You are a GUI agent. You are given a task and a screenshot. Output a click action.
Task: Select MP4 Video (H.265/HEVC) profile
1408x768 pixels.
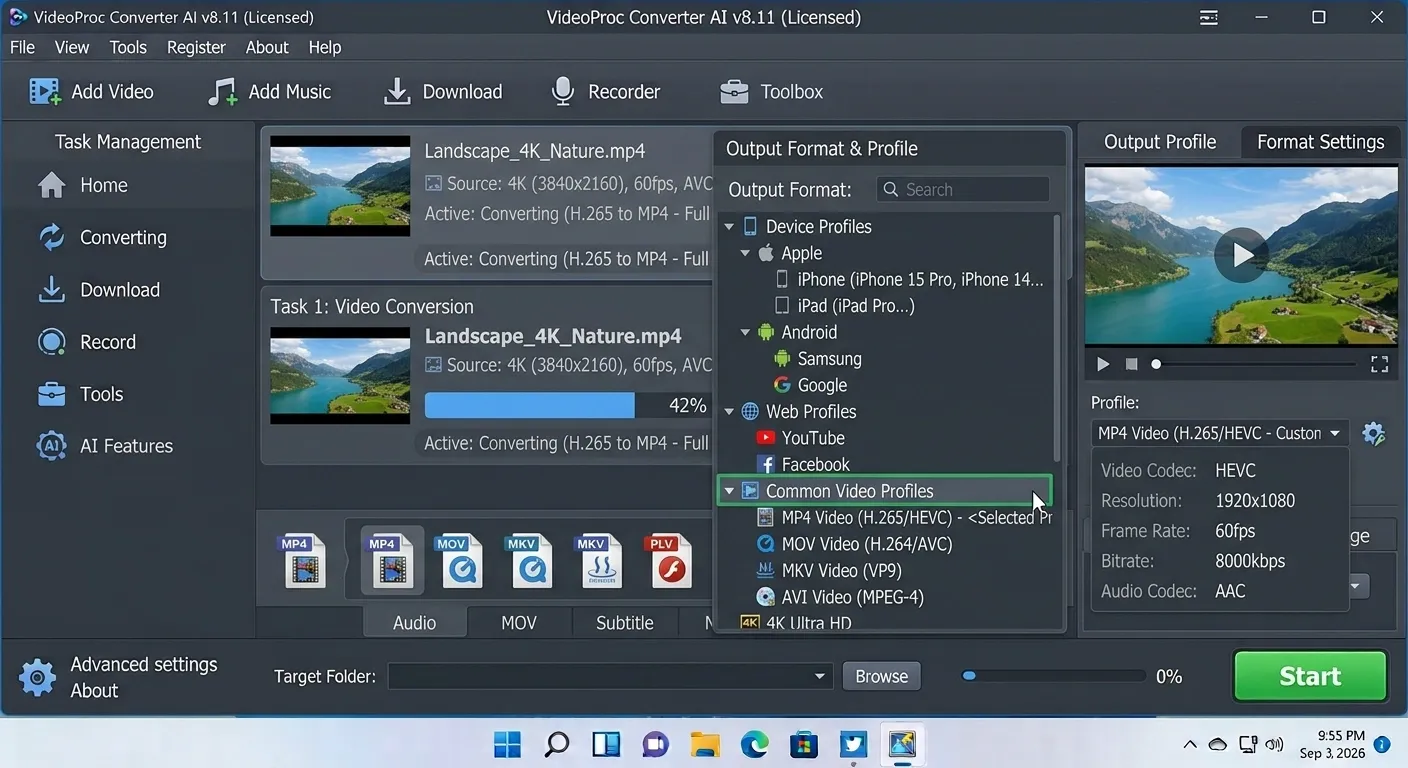click(904, 517)
